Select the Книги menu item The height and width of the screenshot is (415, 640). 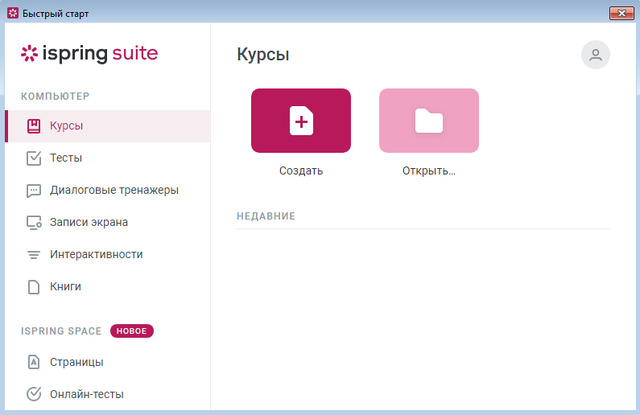coord(65,286)
